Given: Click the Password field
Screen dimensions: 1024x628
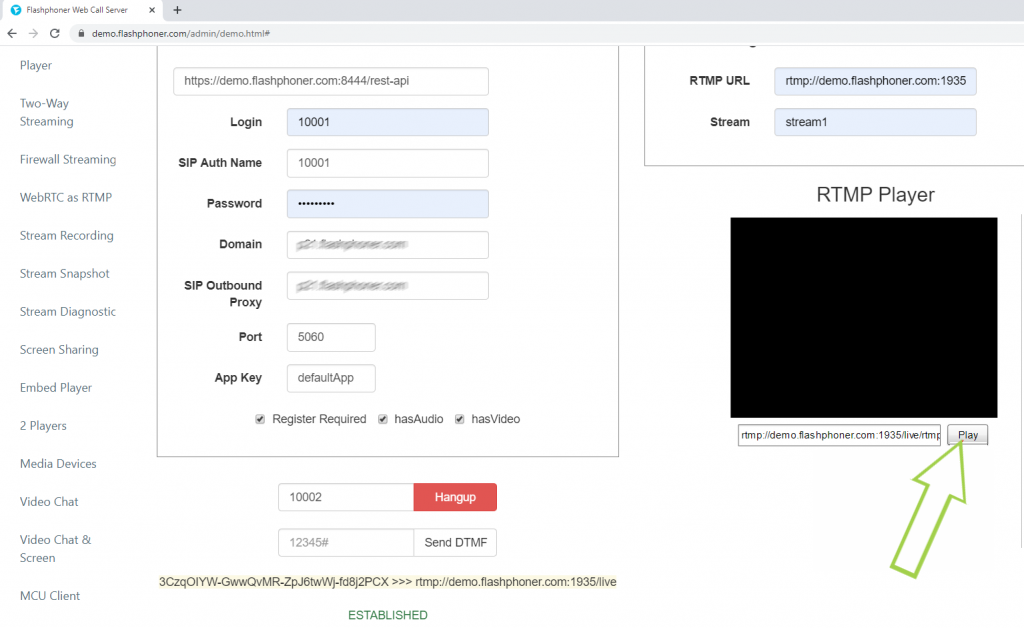Looking at the screenshot, I should (388, 204).
